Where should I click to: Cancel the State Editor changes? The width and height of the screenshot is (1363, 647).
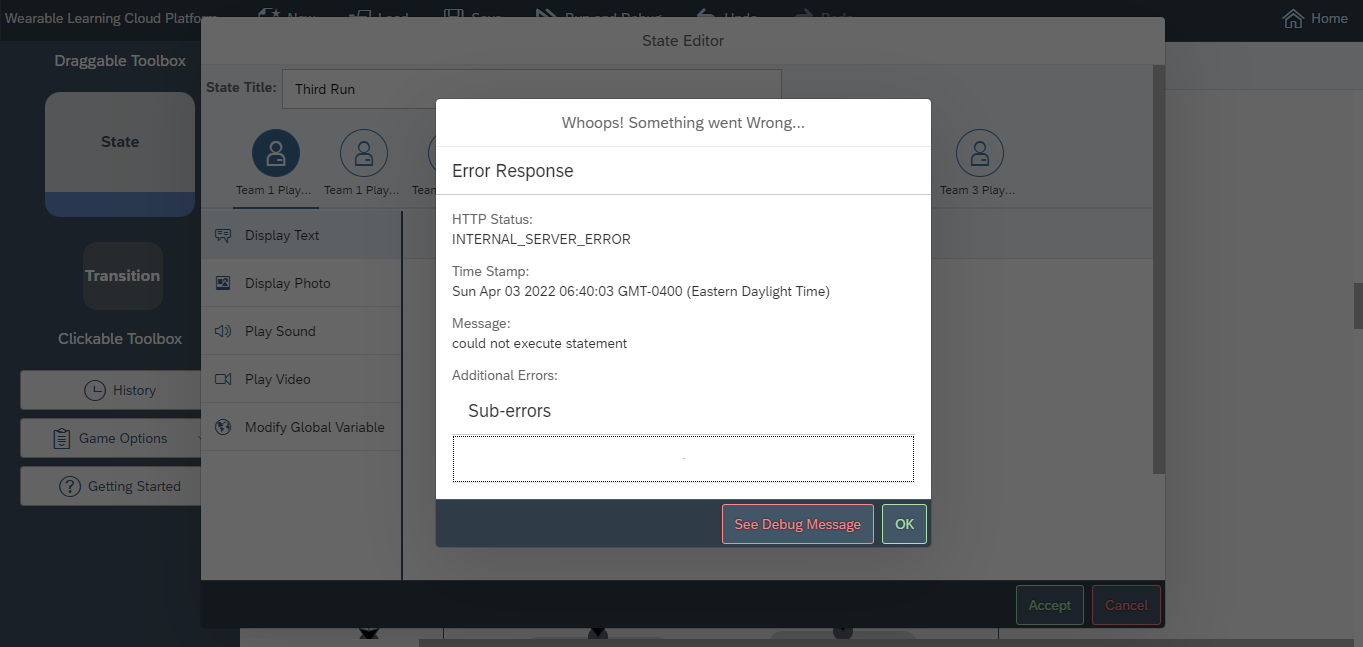[1126, 605]
